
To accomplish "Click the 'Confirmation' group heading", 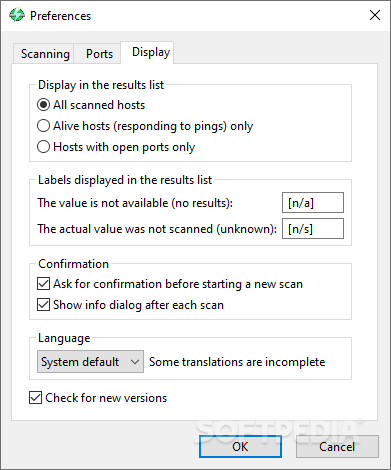I will click(73, 264).
